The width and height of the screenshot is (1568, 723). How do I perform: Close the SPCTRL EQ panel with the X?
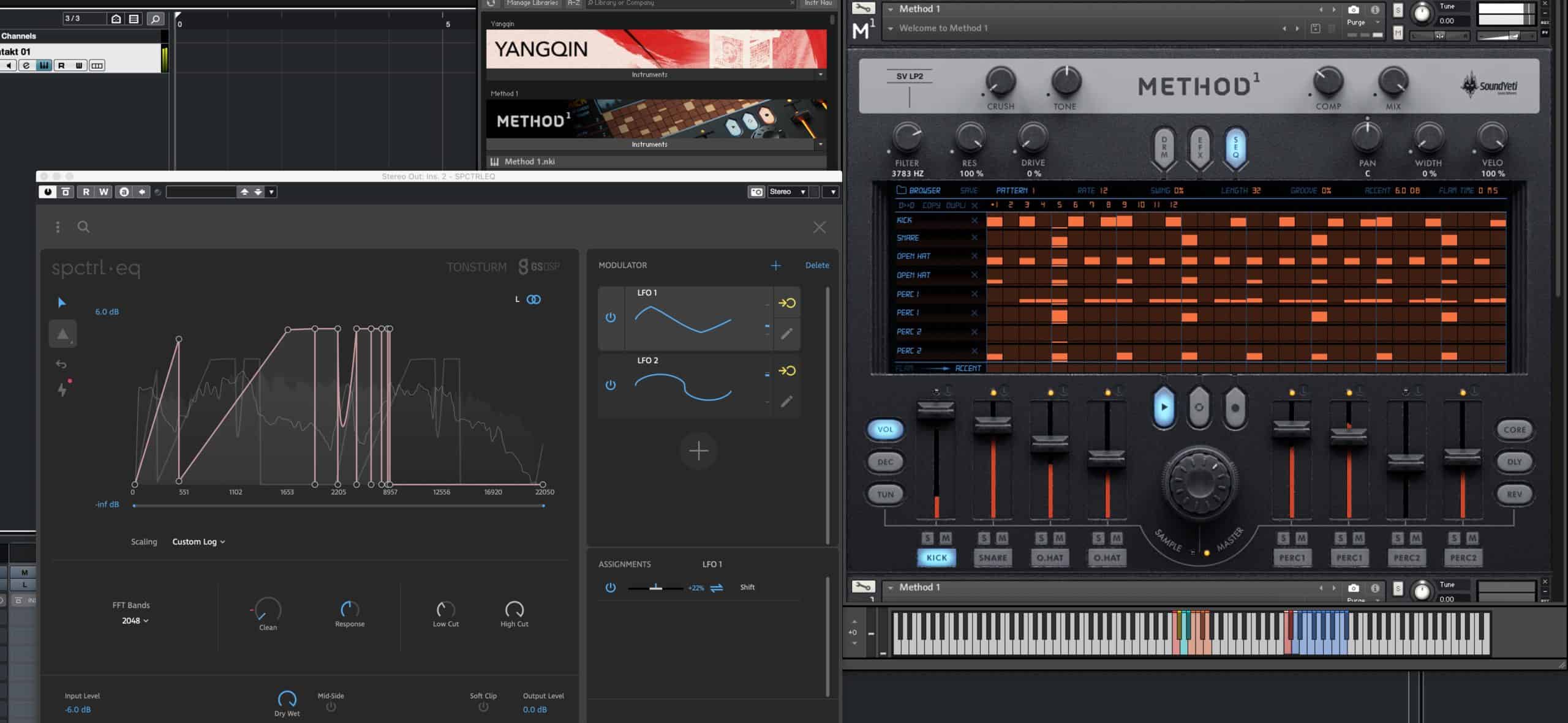pos(819,228)
